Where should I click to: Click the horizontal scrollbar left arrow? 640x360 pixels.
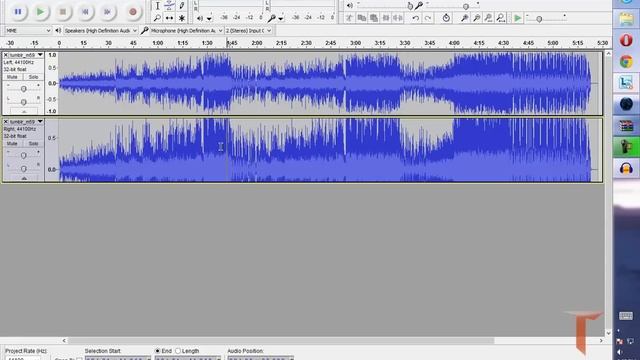pos(64,340)
